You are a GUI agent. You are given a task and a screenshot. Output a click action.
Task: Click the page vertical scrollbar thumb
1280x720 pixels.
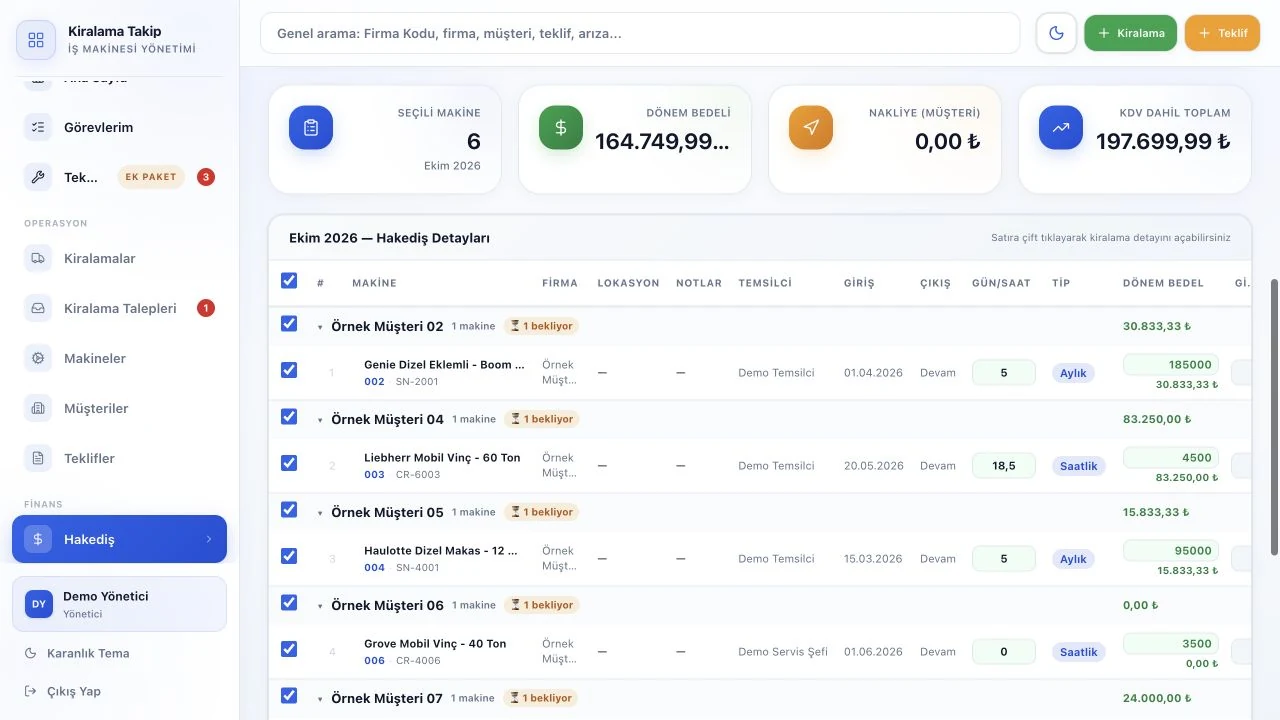point(1274,417)
